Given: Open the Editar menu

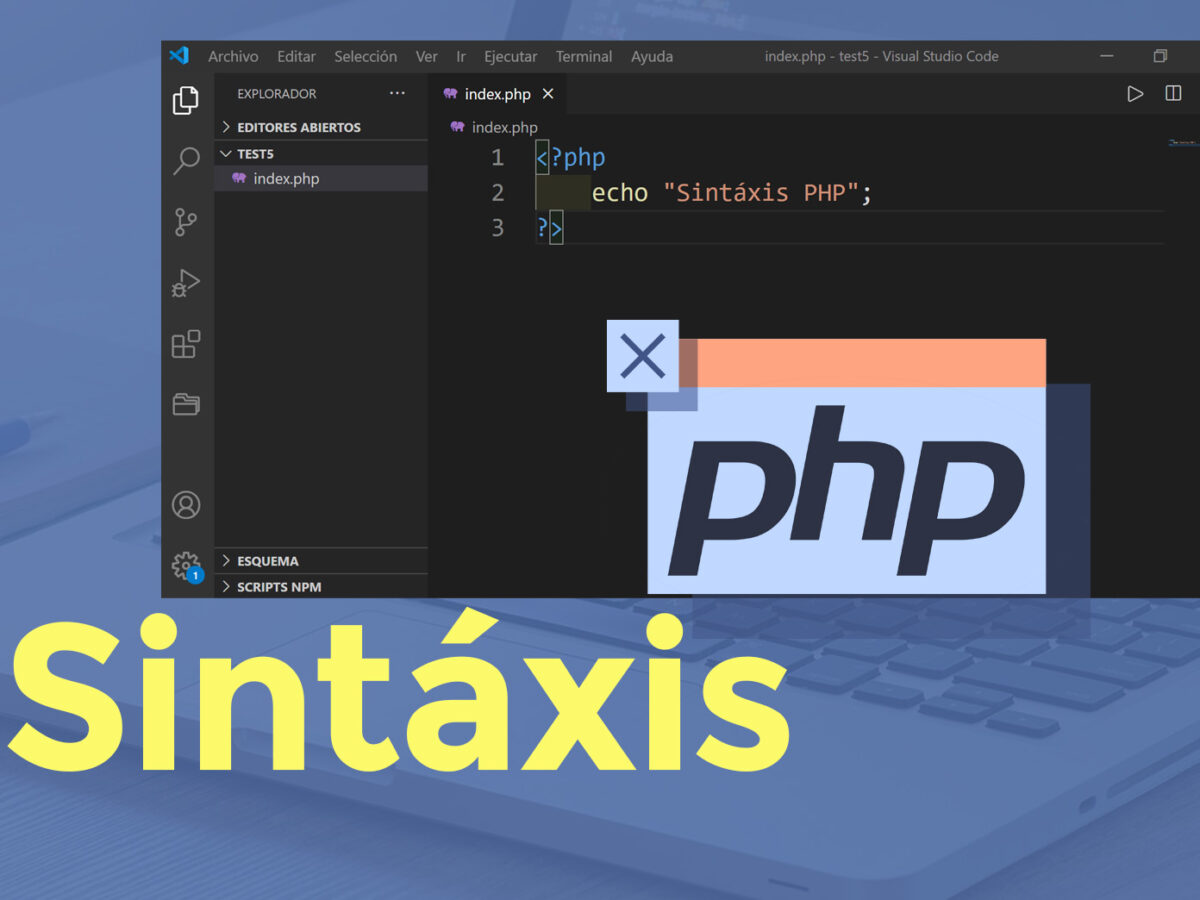Looking at the screenshot, I should click(296, 56).
